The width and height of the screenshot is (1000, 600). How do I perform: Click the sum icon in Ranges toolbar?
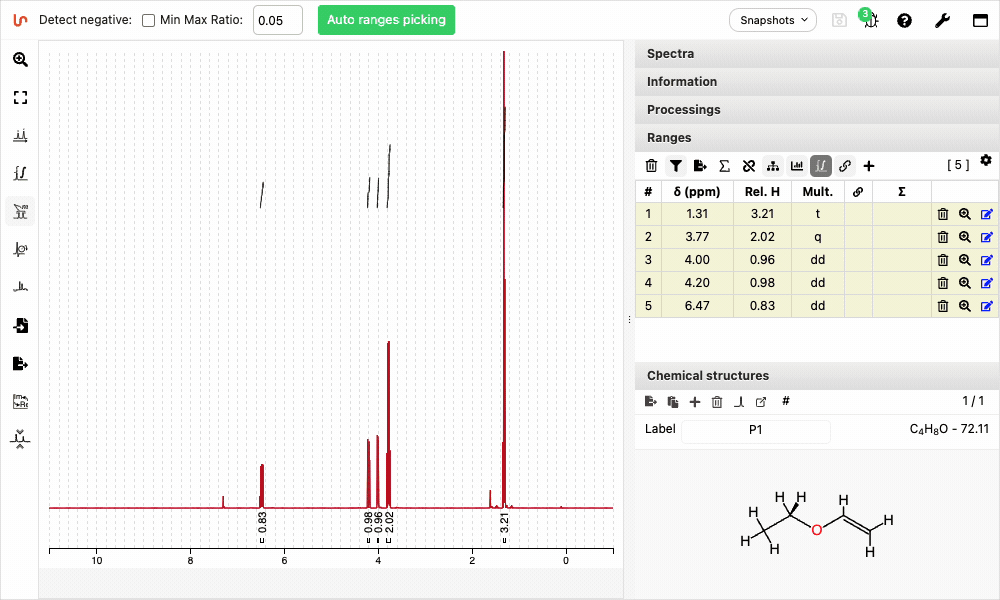[x=724, y=166]
